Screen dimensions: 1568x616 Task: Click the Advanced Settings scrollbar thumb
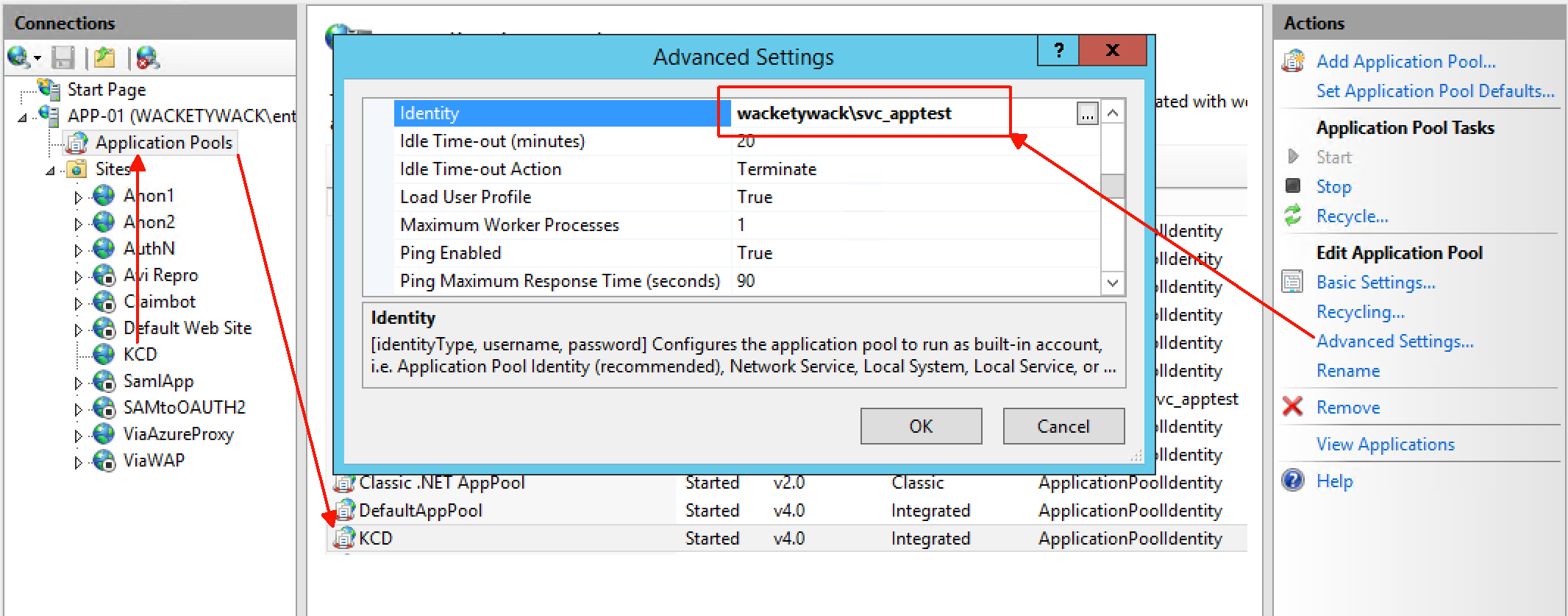click(1113, 185)
